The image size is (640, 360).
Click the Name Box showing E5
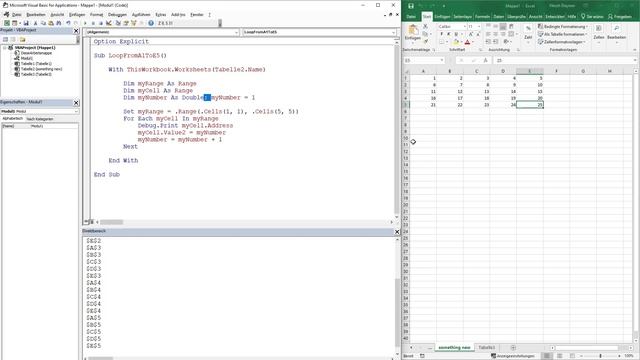point(423,60)
